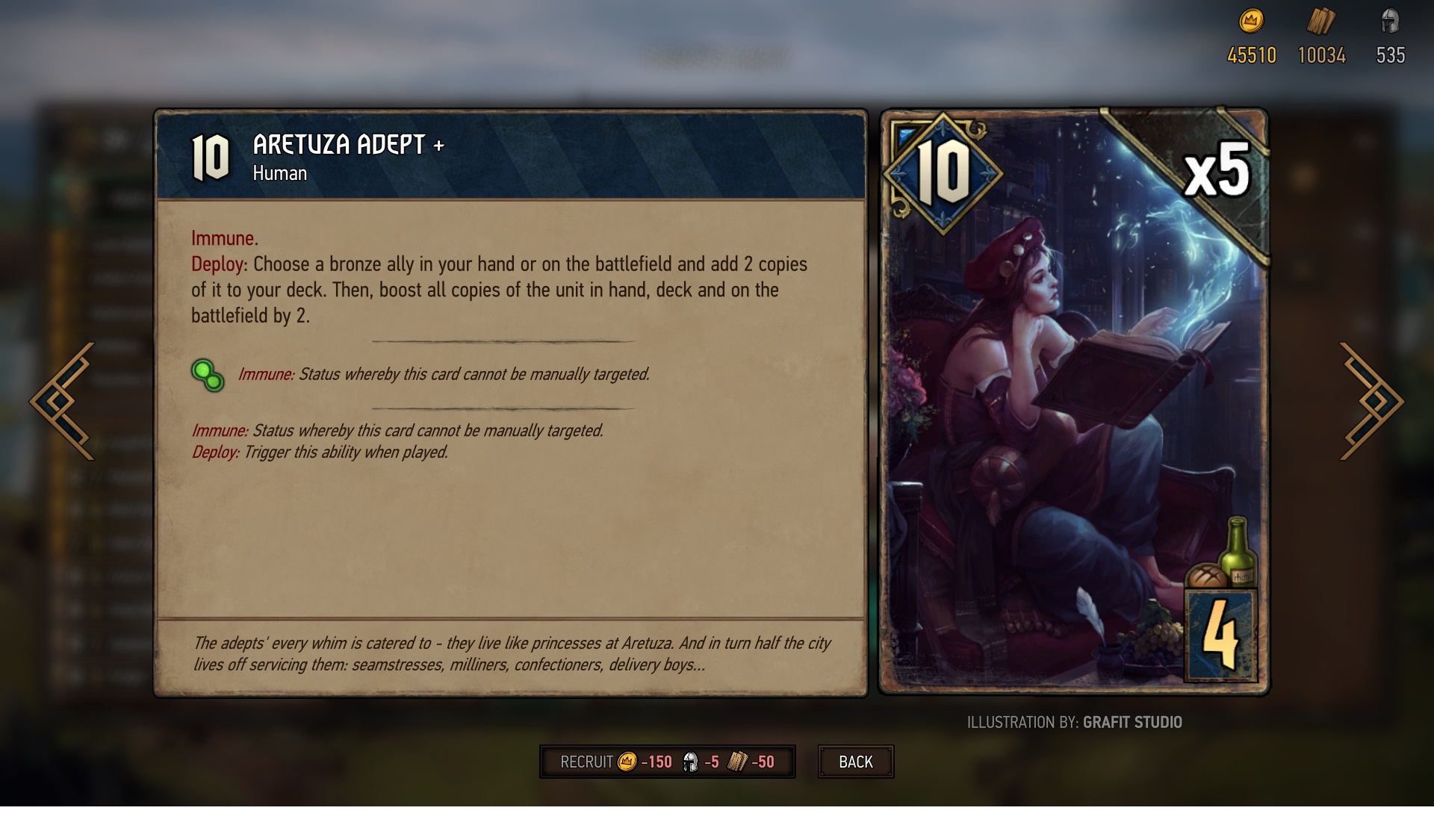Click the Back button

pyautogui.click(x=856, y=762)
